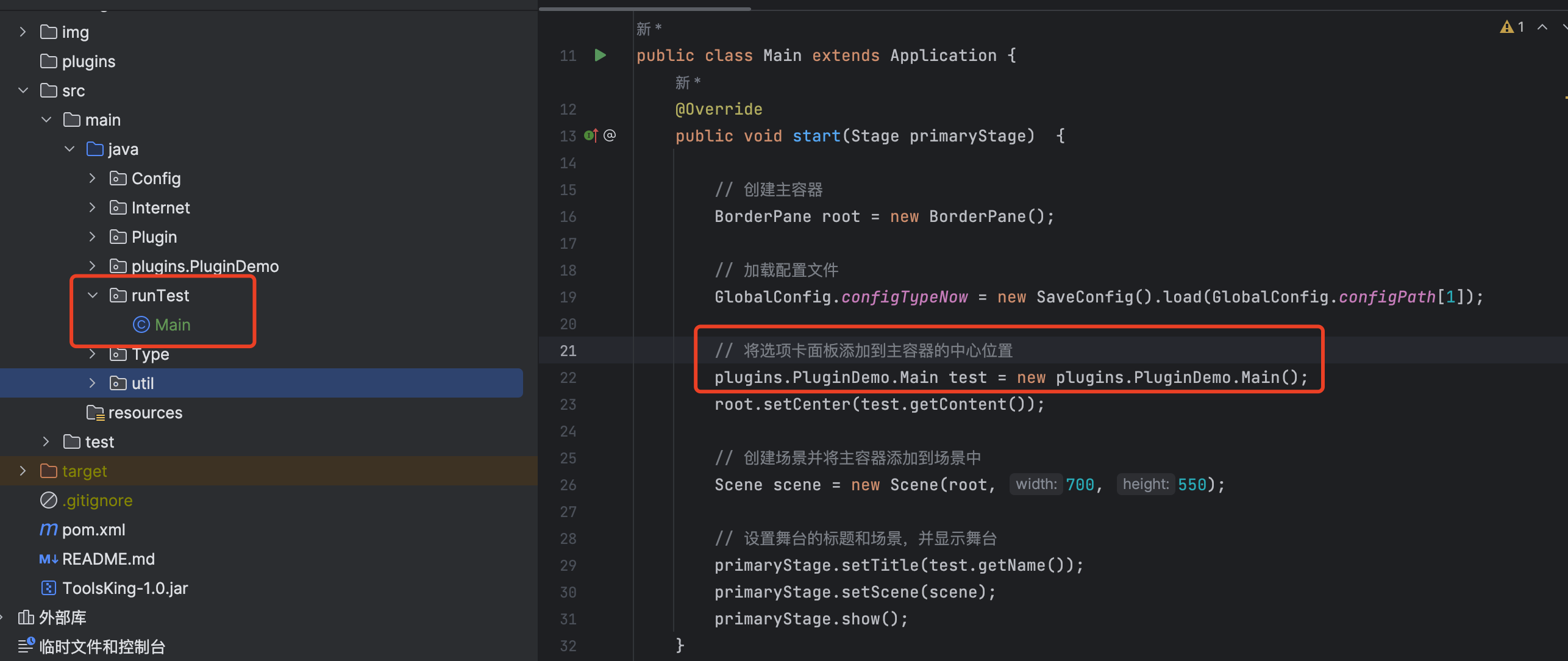Click the start method name on line 13
Viewport: 1568px width, 661px height.
click(x=816, y=135)
